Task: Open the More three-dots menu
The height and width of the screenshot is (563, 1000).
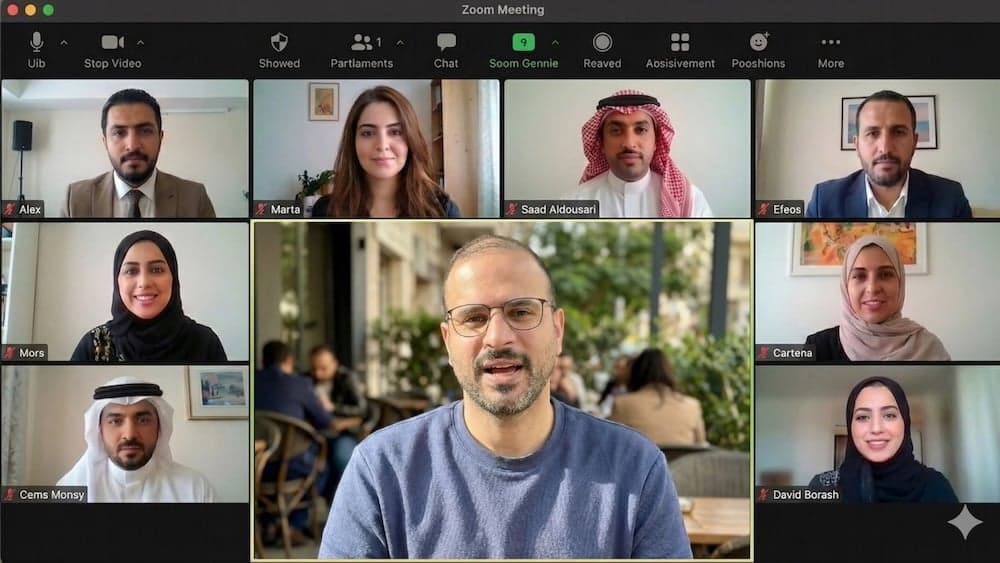Action: (x=831, y=42)
